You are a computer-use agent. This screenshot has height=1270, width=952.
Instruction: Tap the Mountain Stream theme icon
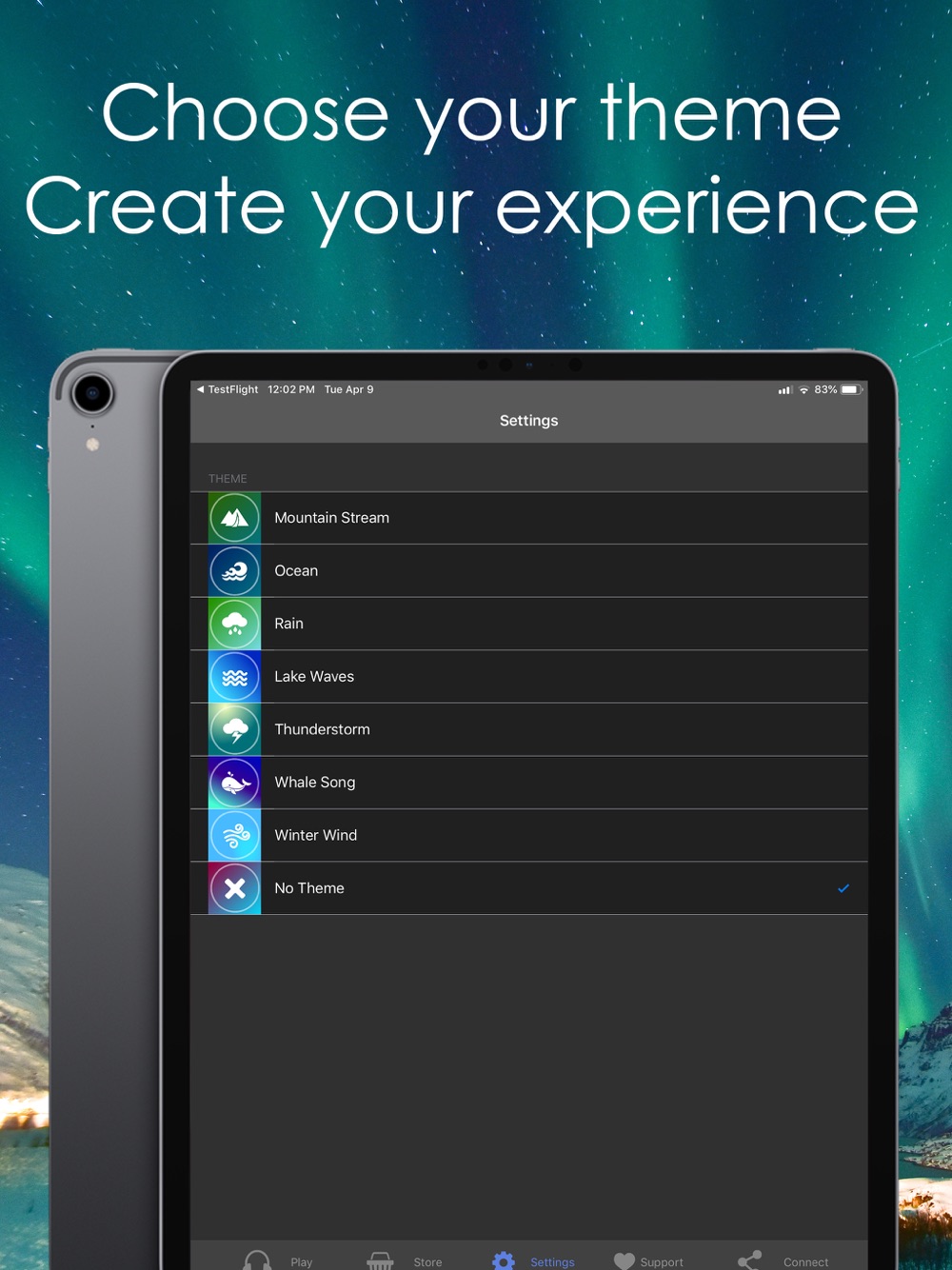pyautogui.click(x=235, y=518)
